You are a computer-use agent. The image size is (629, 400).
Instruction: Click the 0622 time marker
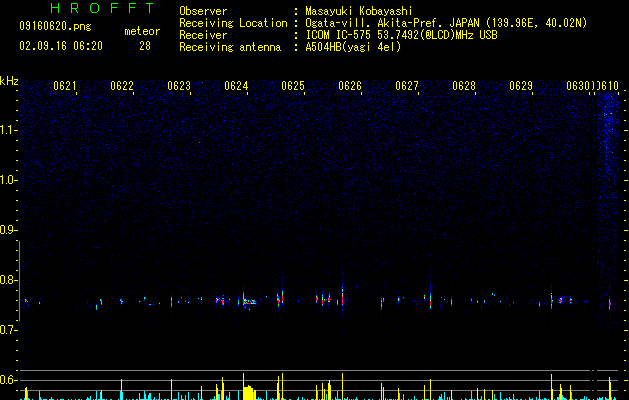122,86
